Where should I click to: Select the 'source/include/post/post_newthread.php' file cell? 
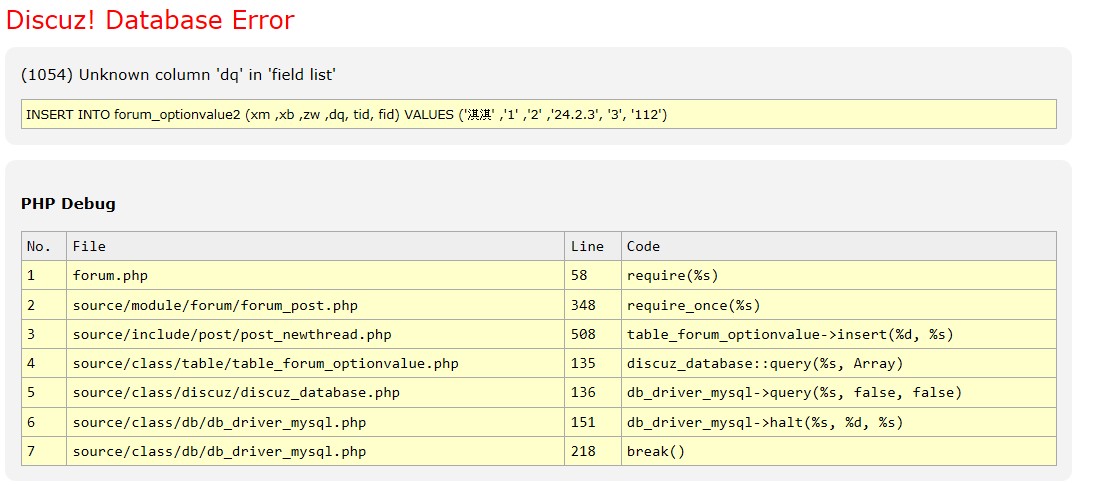(315, 334)
